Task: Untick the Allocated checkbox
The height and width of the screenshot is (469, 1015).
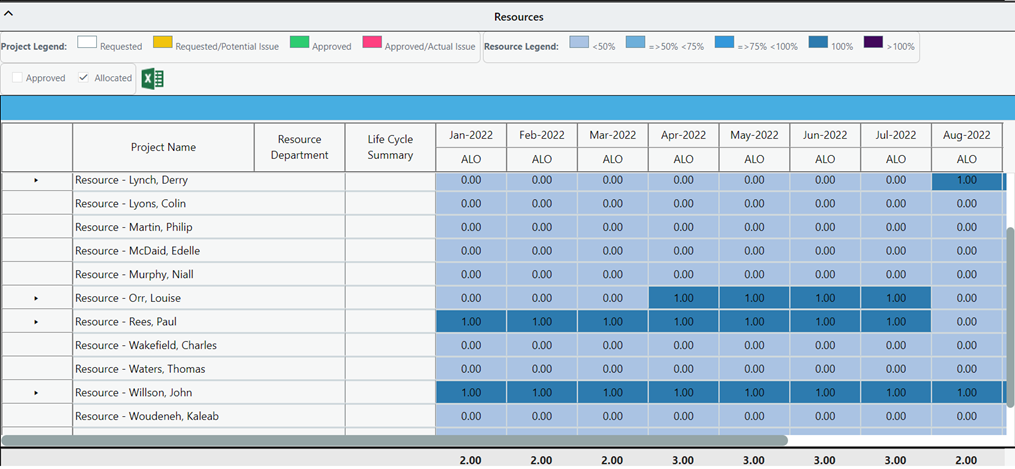Action: point(83,78)
